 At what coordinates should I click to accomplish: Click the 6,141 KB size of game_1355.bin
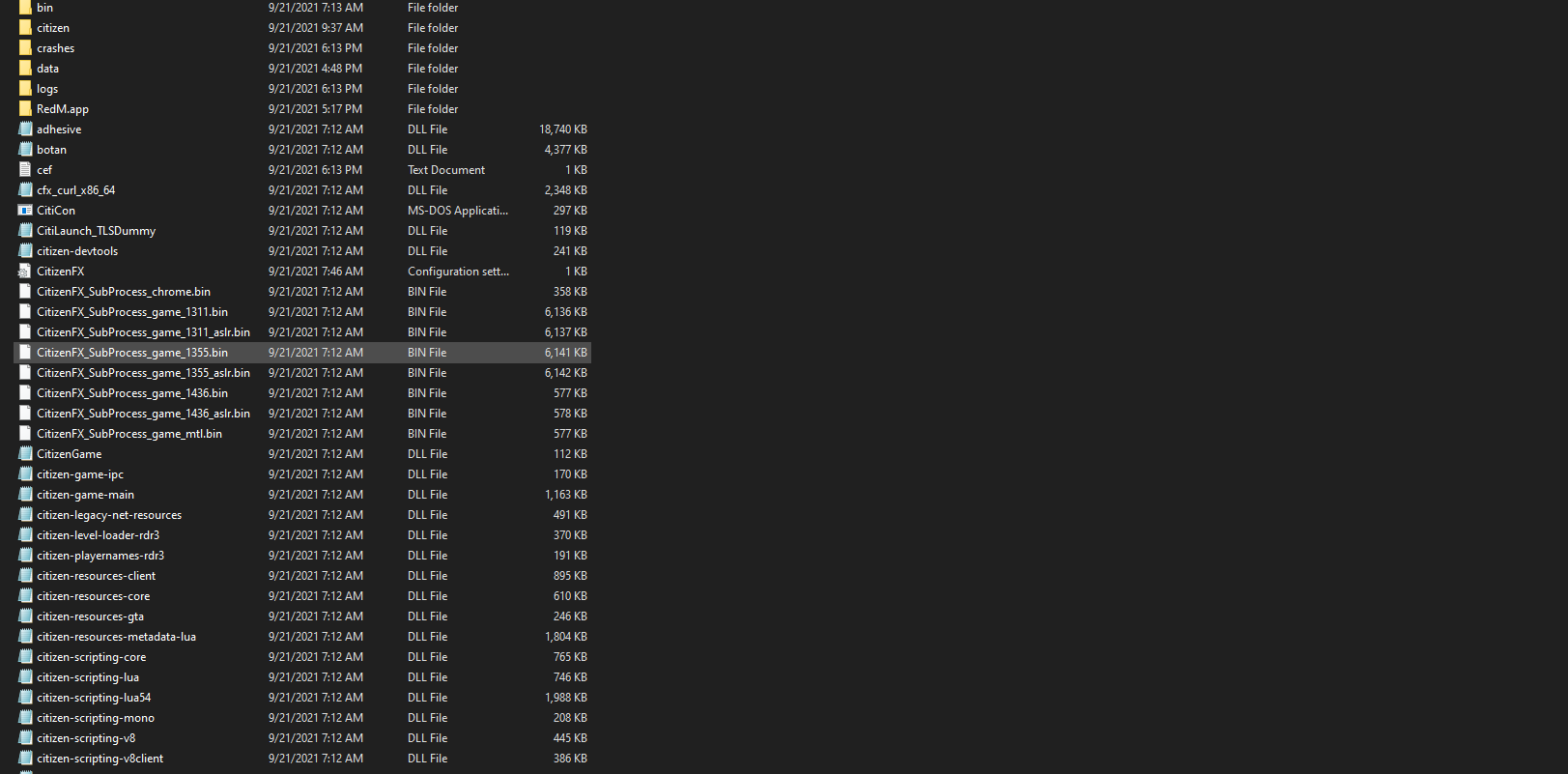point(565,352)
